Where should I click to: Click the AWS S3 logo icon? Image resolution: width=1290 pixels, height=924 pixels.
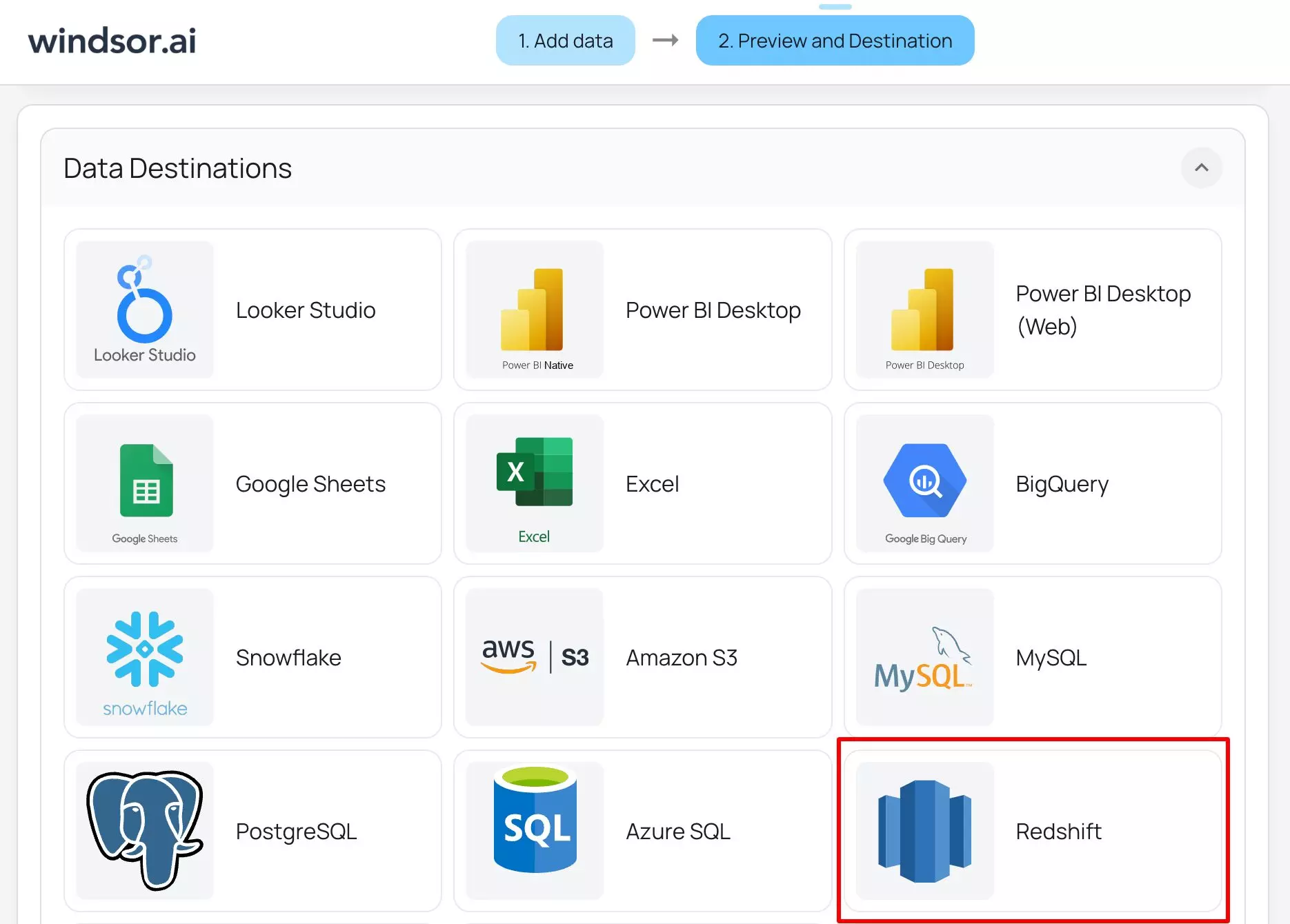(535, 656)
